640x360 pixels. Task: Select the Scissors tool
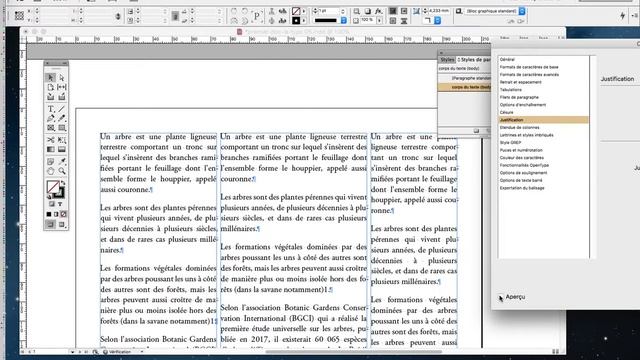coord(51,140)
